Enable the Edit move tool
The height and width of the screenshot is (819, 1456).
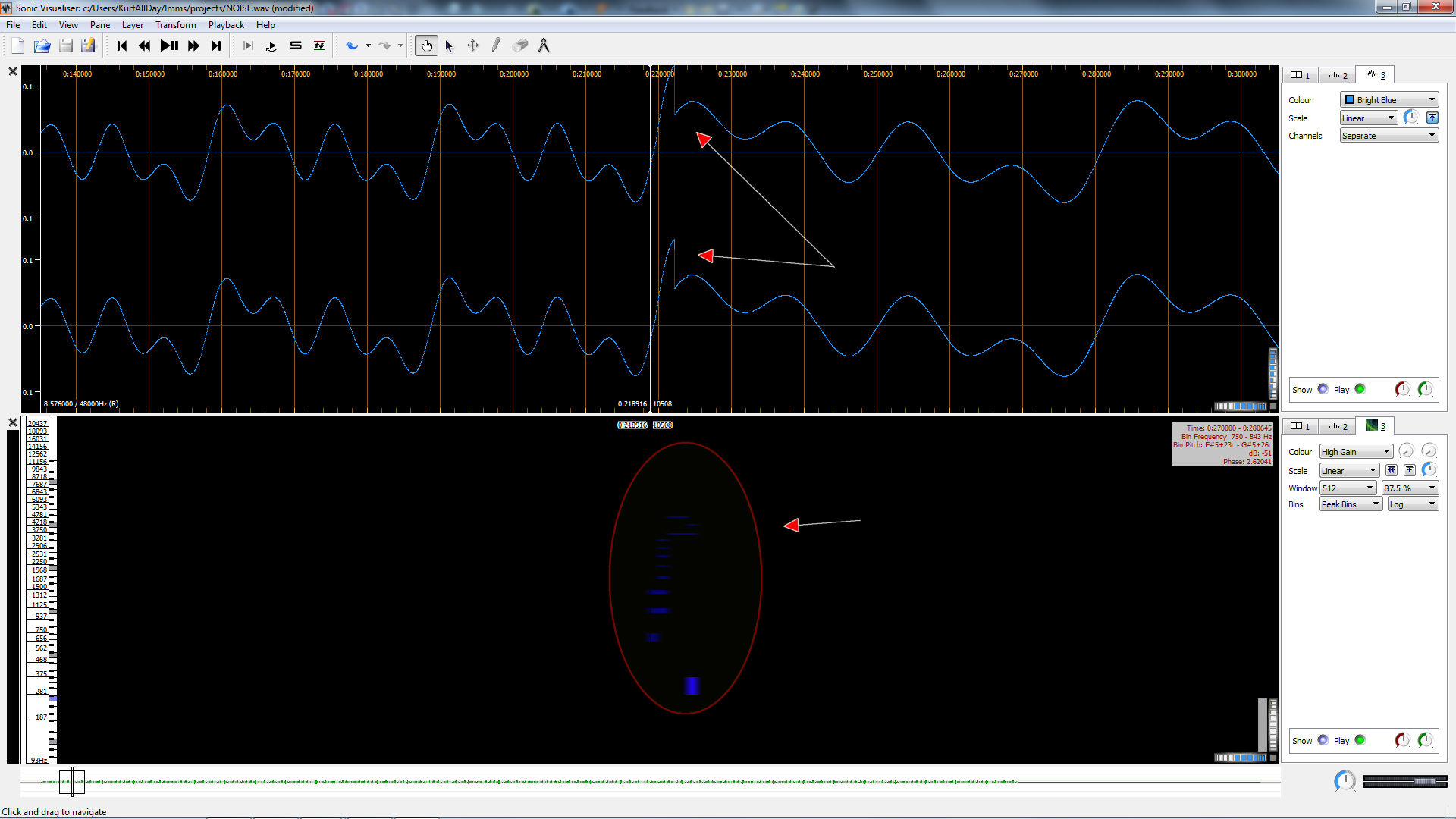pyautogui.click(x=472, y=46)
